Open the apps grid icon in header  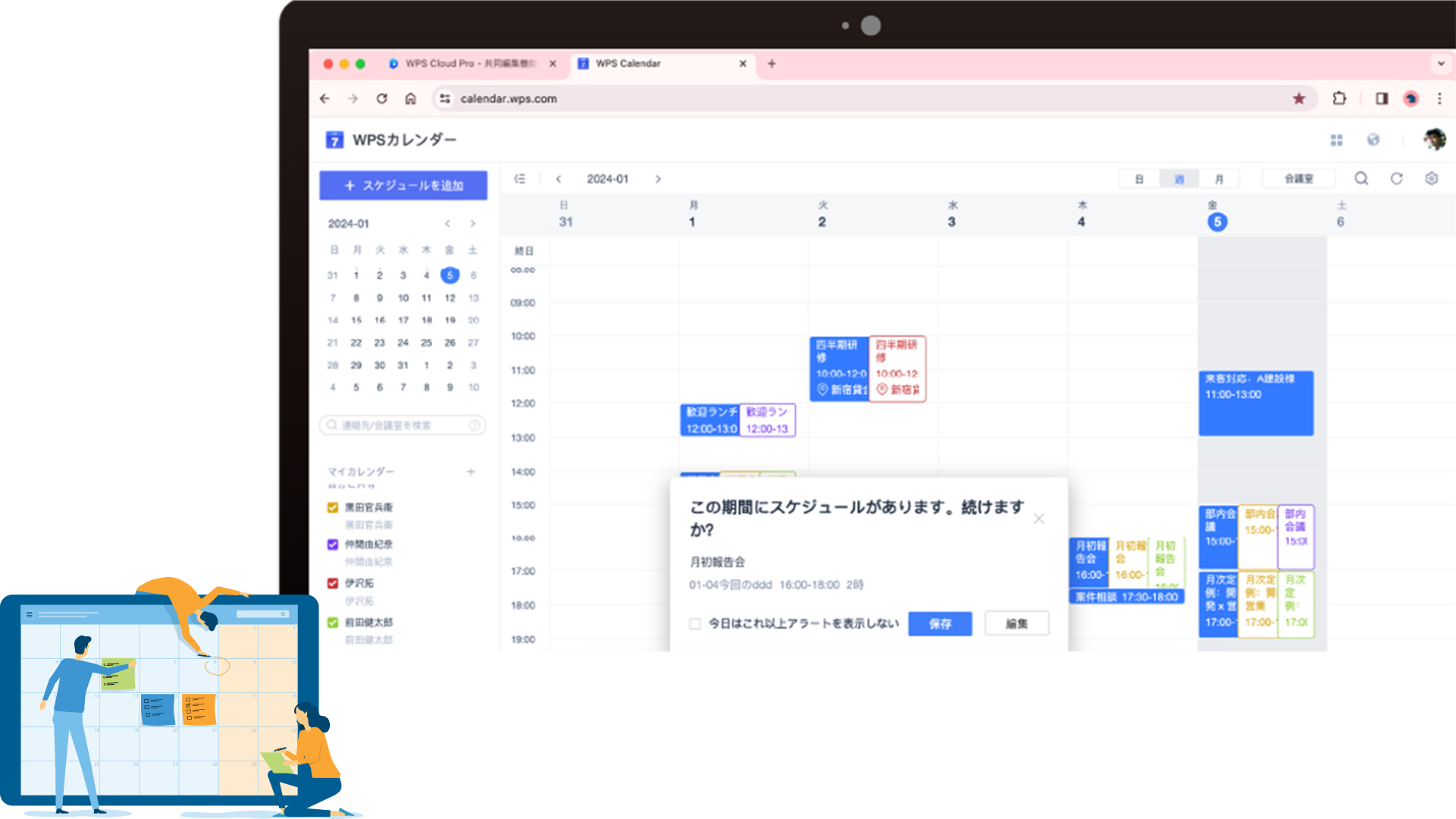[x=1337, y=140]
